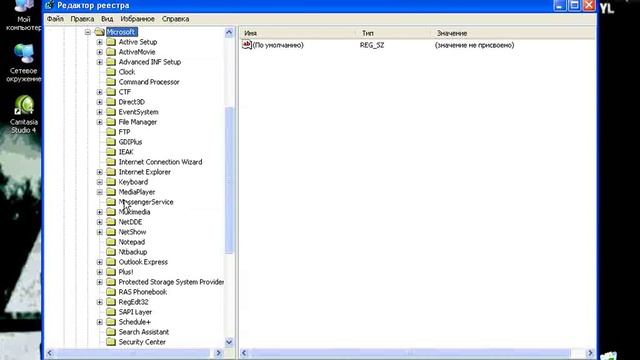Open Мой компьютер desktop icon
Screen dimensions: 640x360
click(x=24, y=15)
